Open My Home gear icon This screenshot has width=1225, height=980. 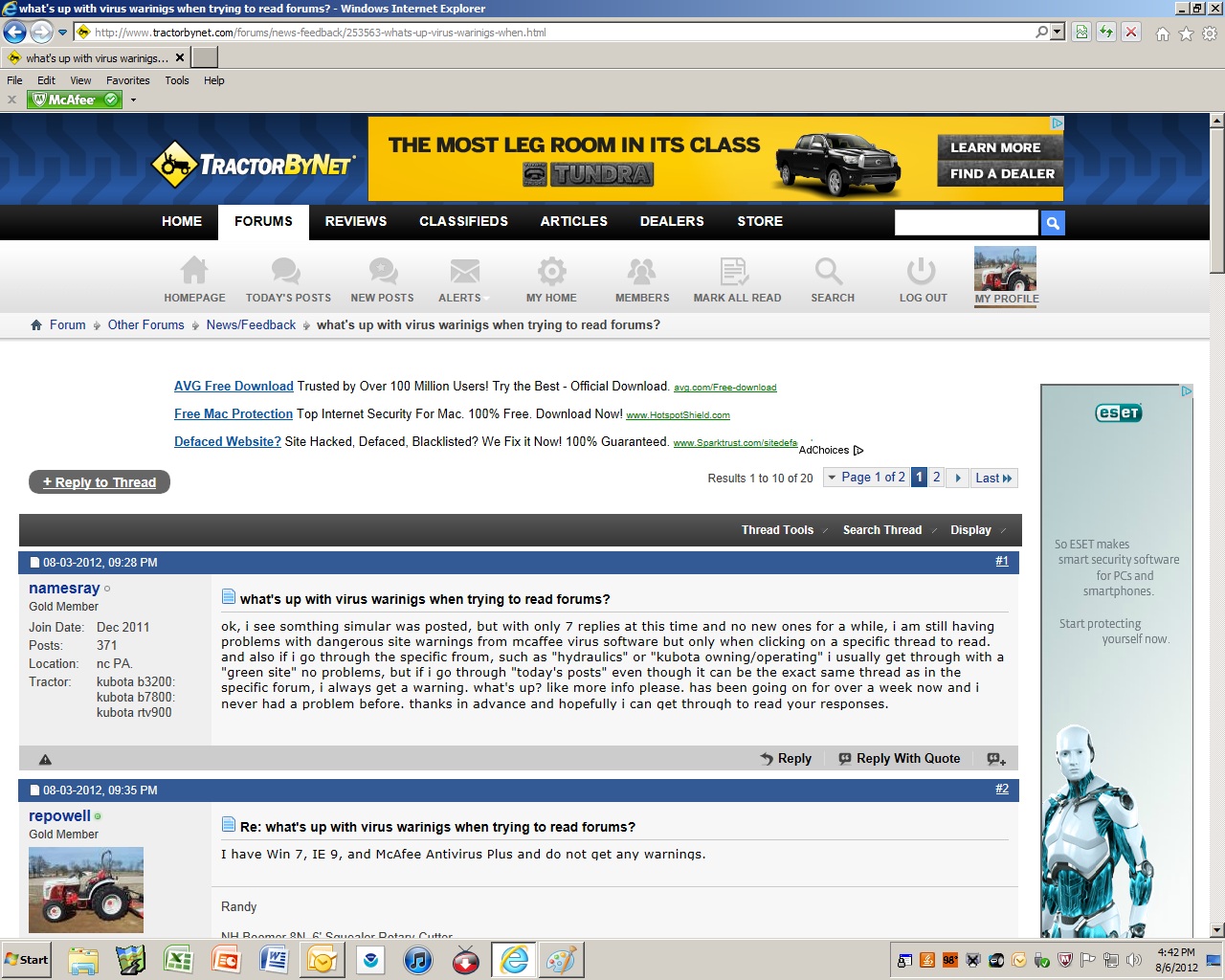coord(551,271)
